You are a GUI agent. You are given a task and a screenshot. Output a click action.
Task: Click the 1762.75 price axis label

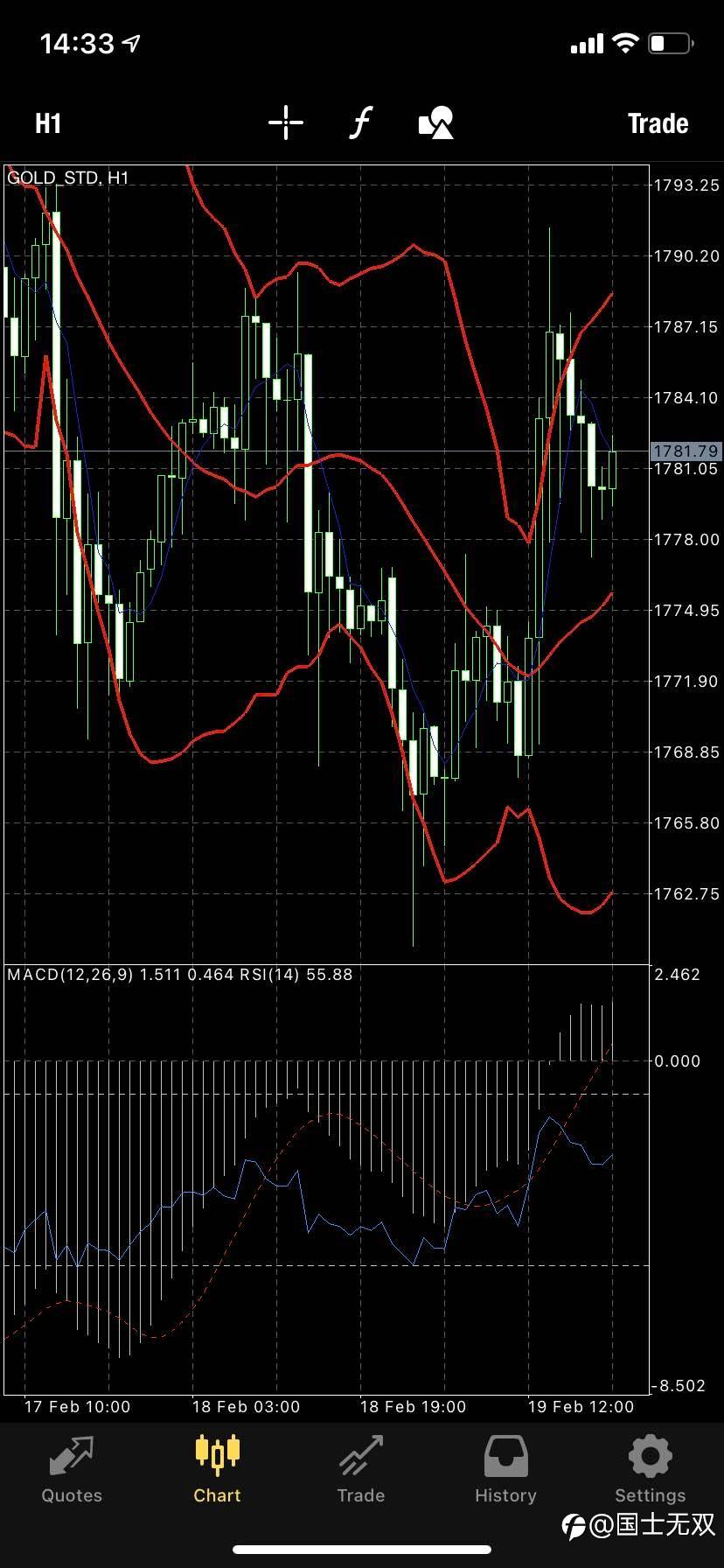click(686, 893)
